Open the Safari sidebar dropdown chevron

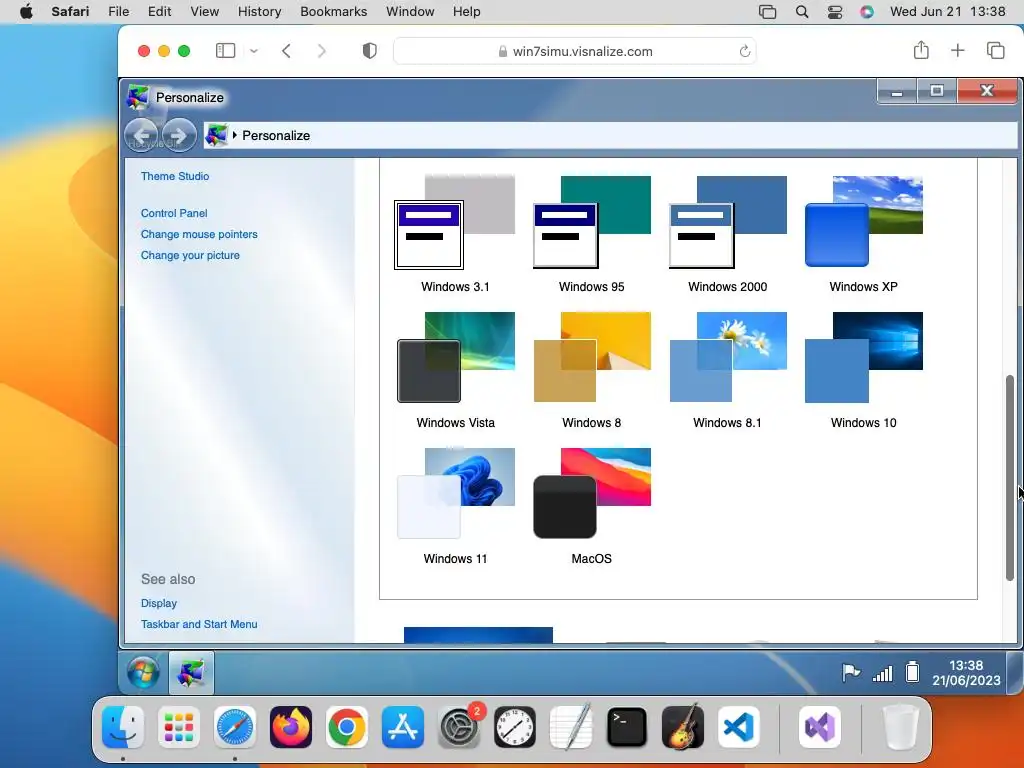point(254,51)
